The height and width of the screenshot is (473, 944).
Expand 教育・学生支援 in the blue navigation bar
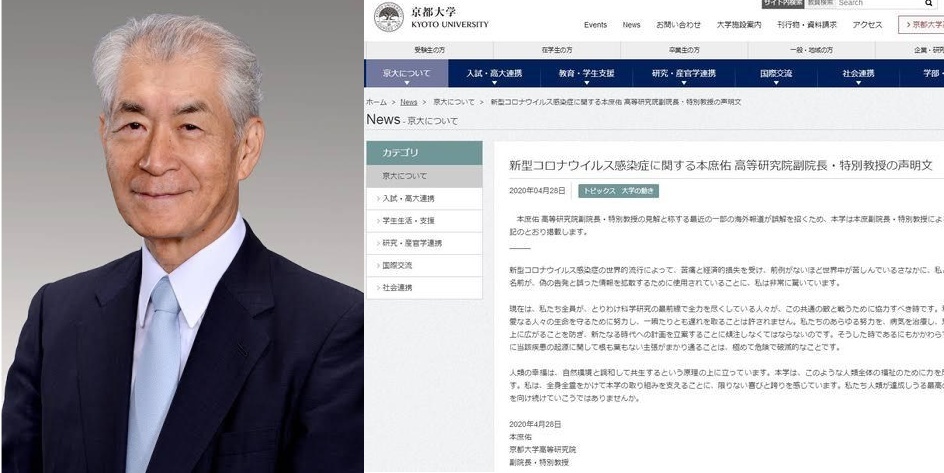pyautogui.click(x=586, y=74)
